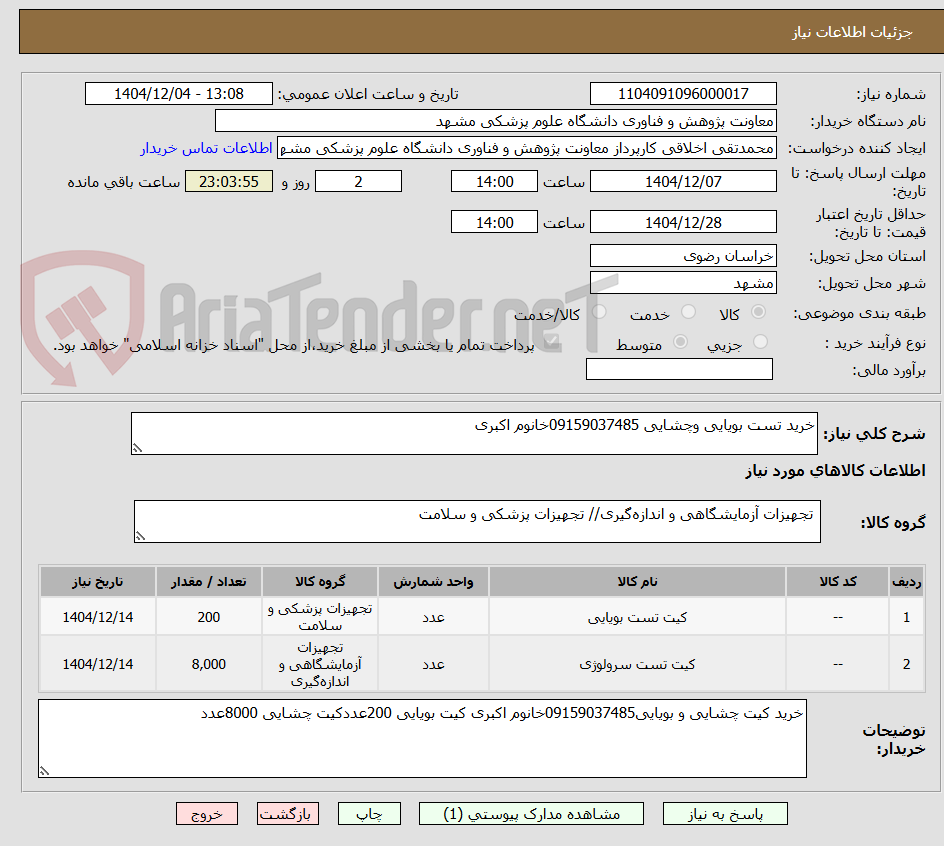Click the general need description textarea
The height and width of the screenshot is (846, 944).
[x=474, y=434]
